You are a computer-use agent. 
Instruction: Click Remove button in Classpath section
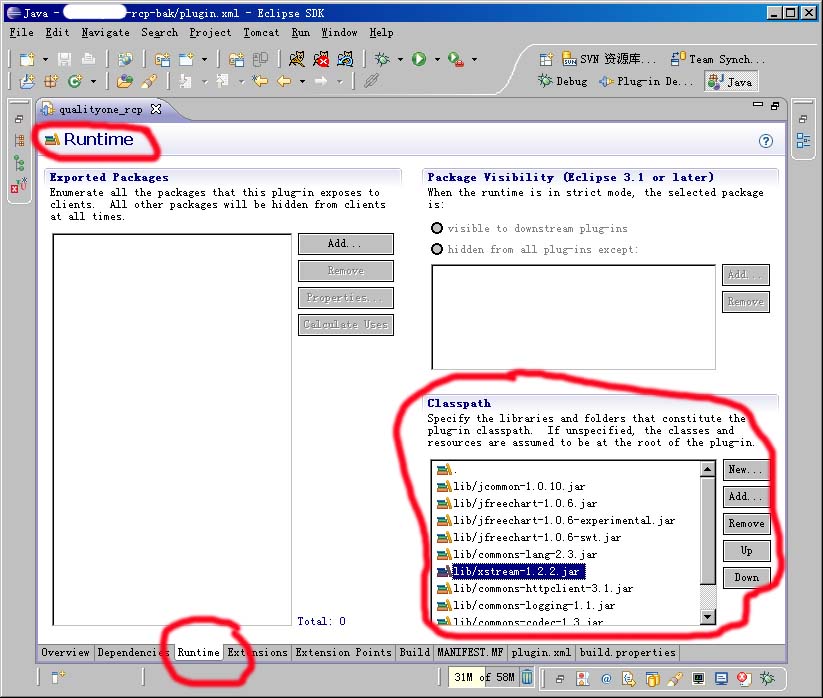pyautogui.click(x=746, y=524)
